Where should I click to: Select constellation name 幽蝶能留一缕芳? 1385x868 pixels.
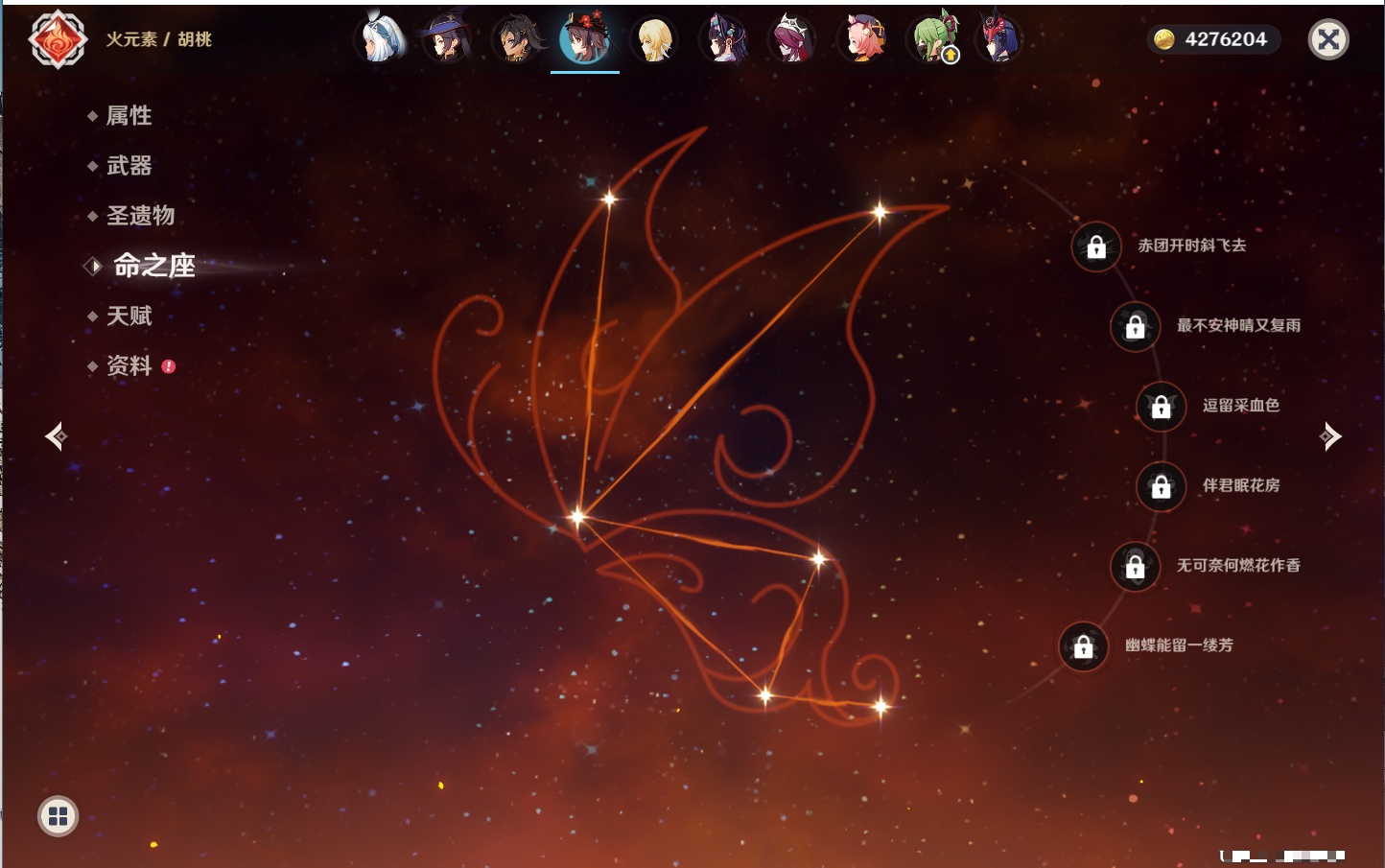tap(1179, 645)
